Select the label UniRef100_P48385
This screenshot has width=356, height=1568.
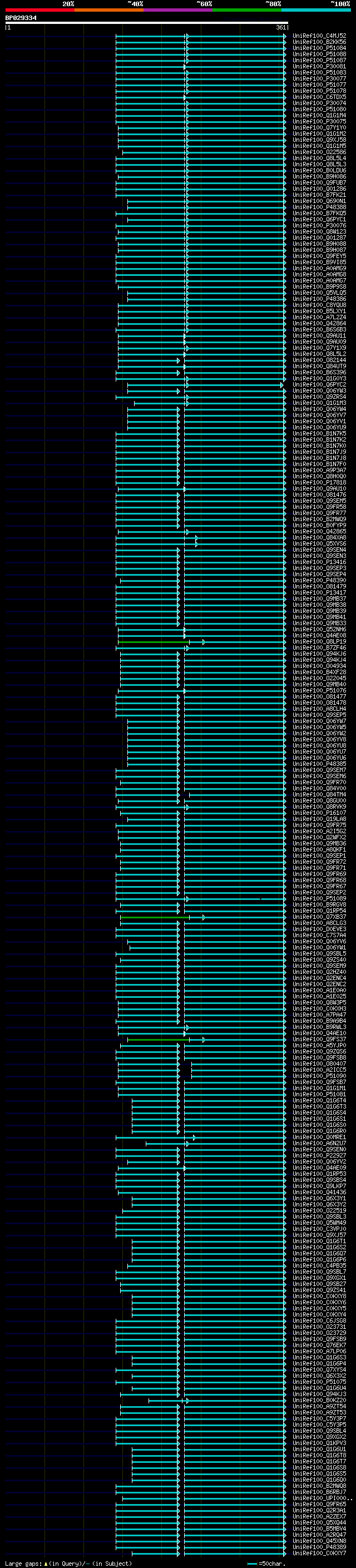tap(319, 764)
